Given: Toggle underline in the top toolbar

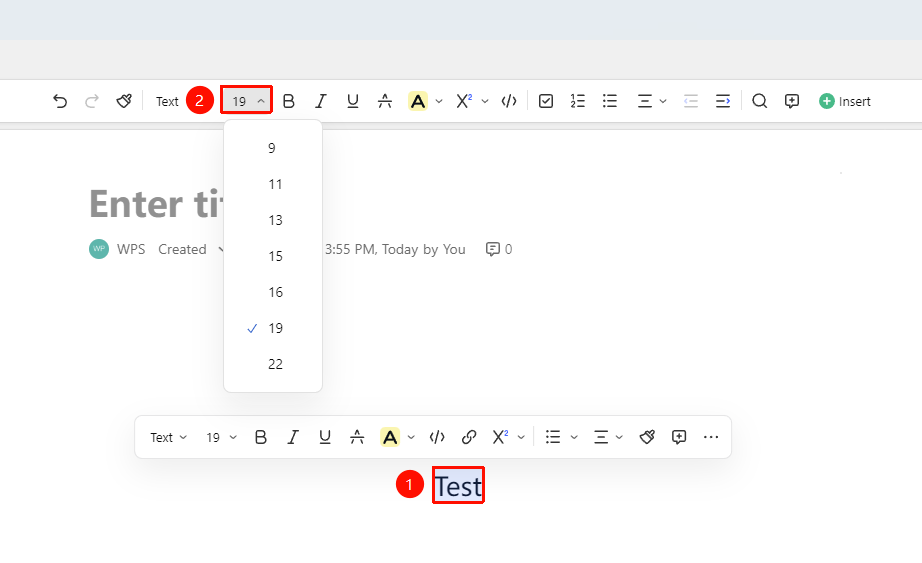Looking at the screenshot, I should click(352, 101).
